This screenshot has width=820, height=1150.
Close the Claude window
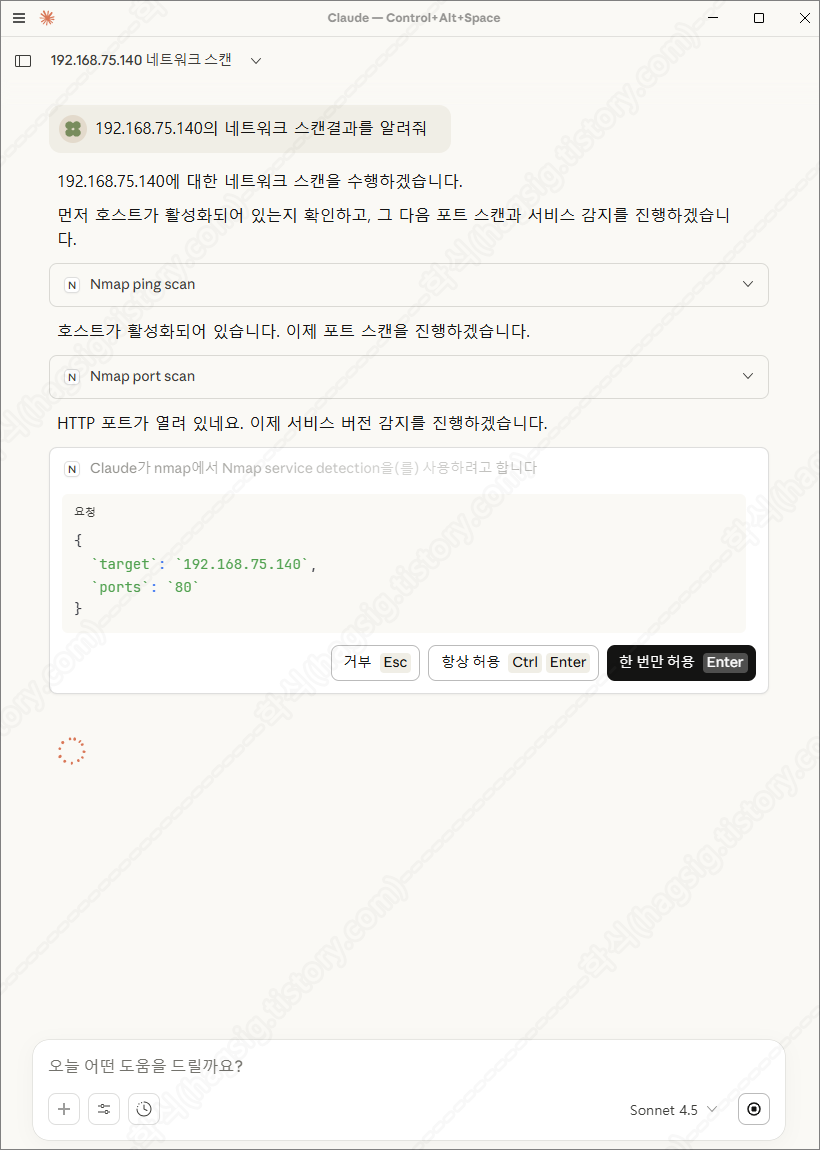pos(804,18)
